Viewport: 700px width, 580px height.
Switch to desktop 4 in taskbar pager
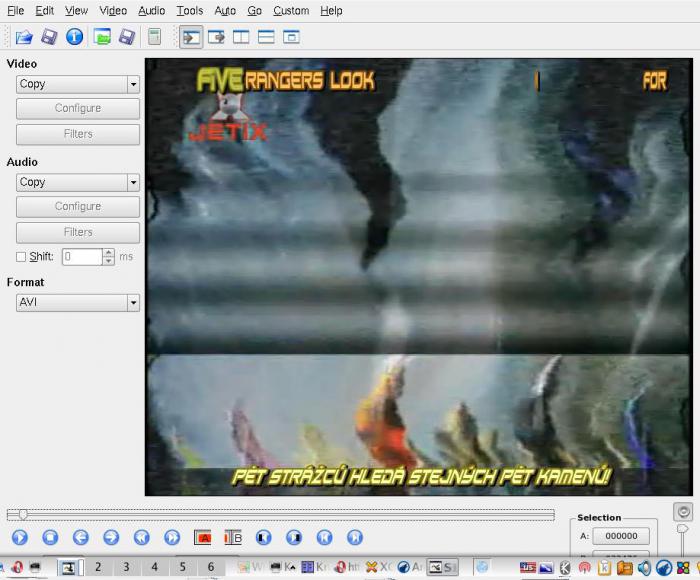[x=154, y=567]
